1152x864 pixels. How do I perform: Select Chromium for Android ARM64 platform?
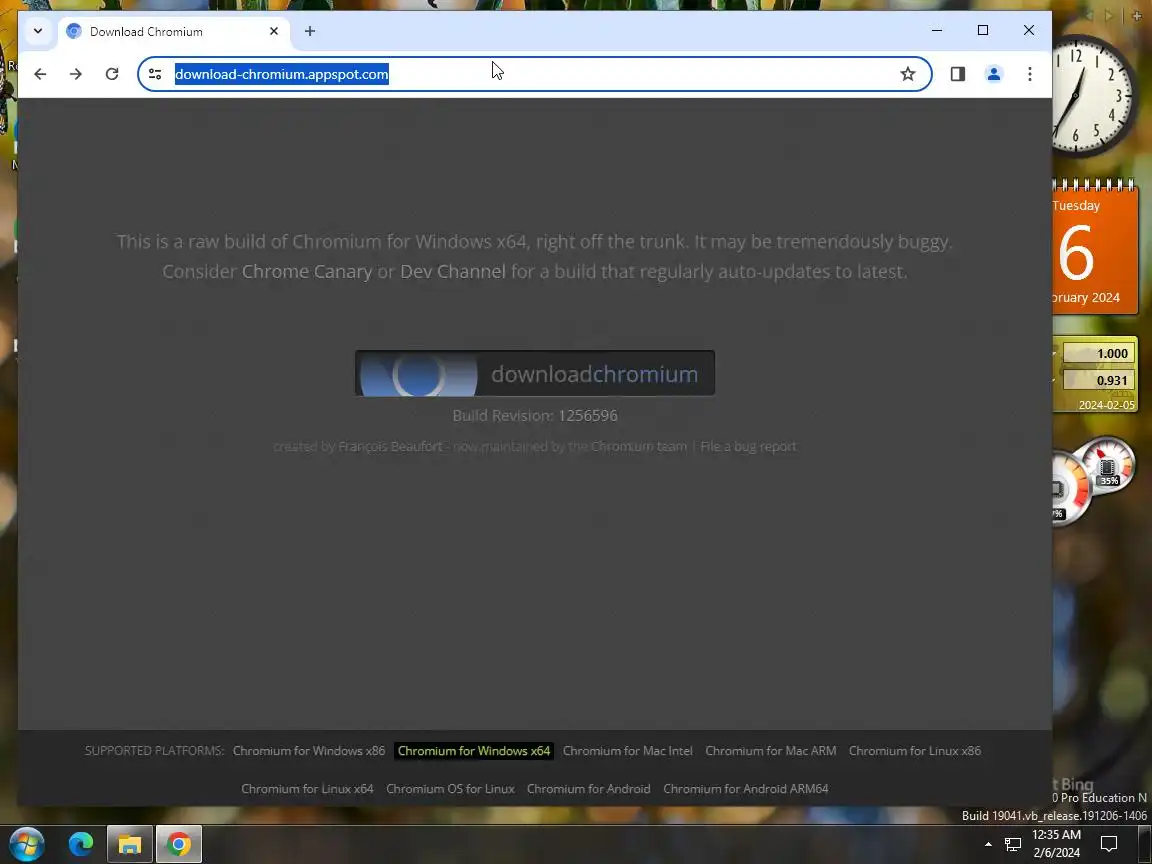[x=746, y=789]
